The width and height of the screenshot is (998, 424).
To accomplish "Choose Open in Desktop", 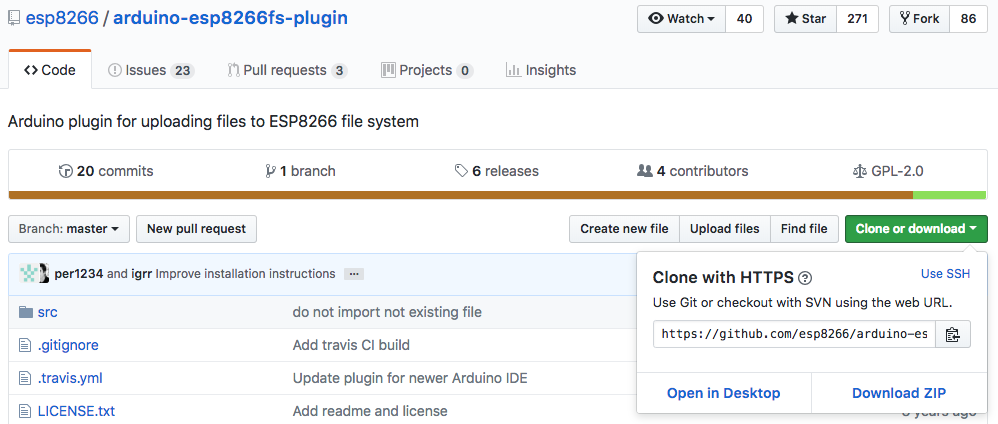I will click(723, 393).
